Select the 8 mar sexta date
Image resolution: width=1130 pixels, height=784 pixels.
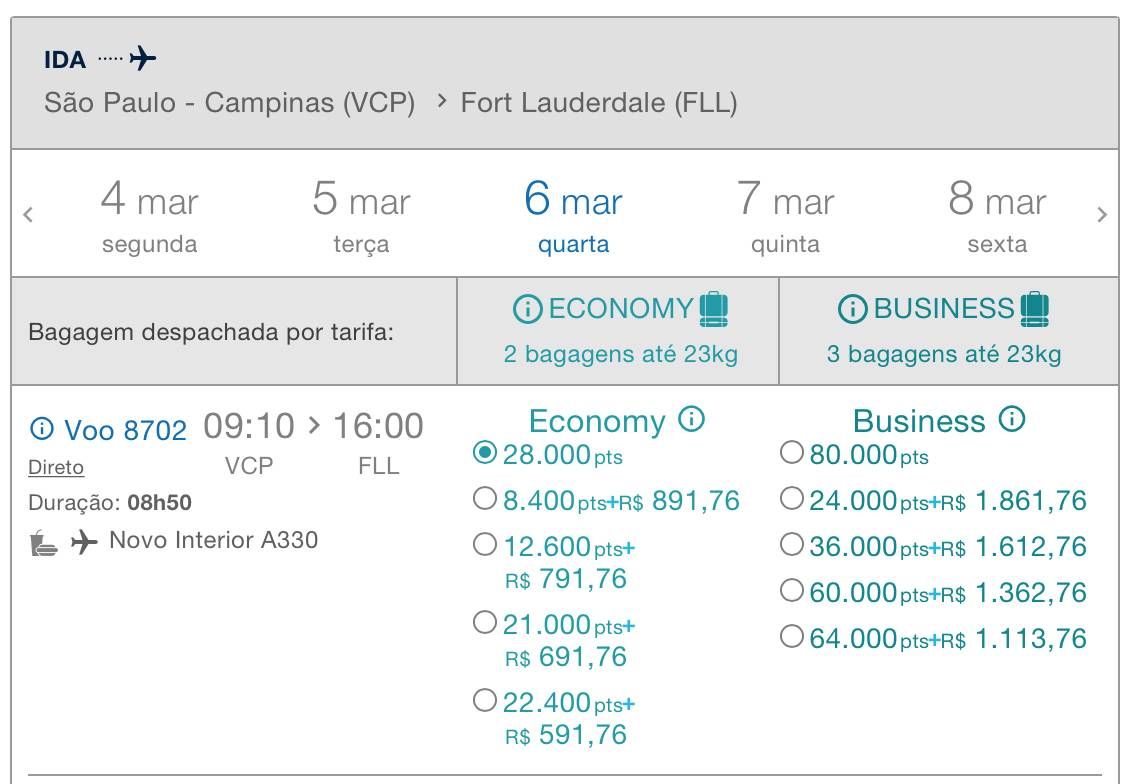point(997,215)
